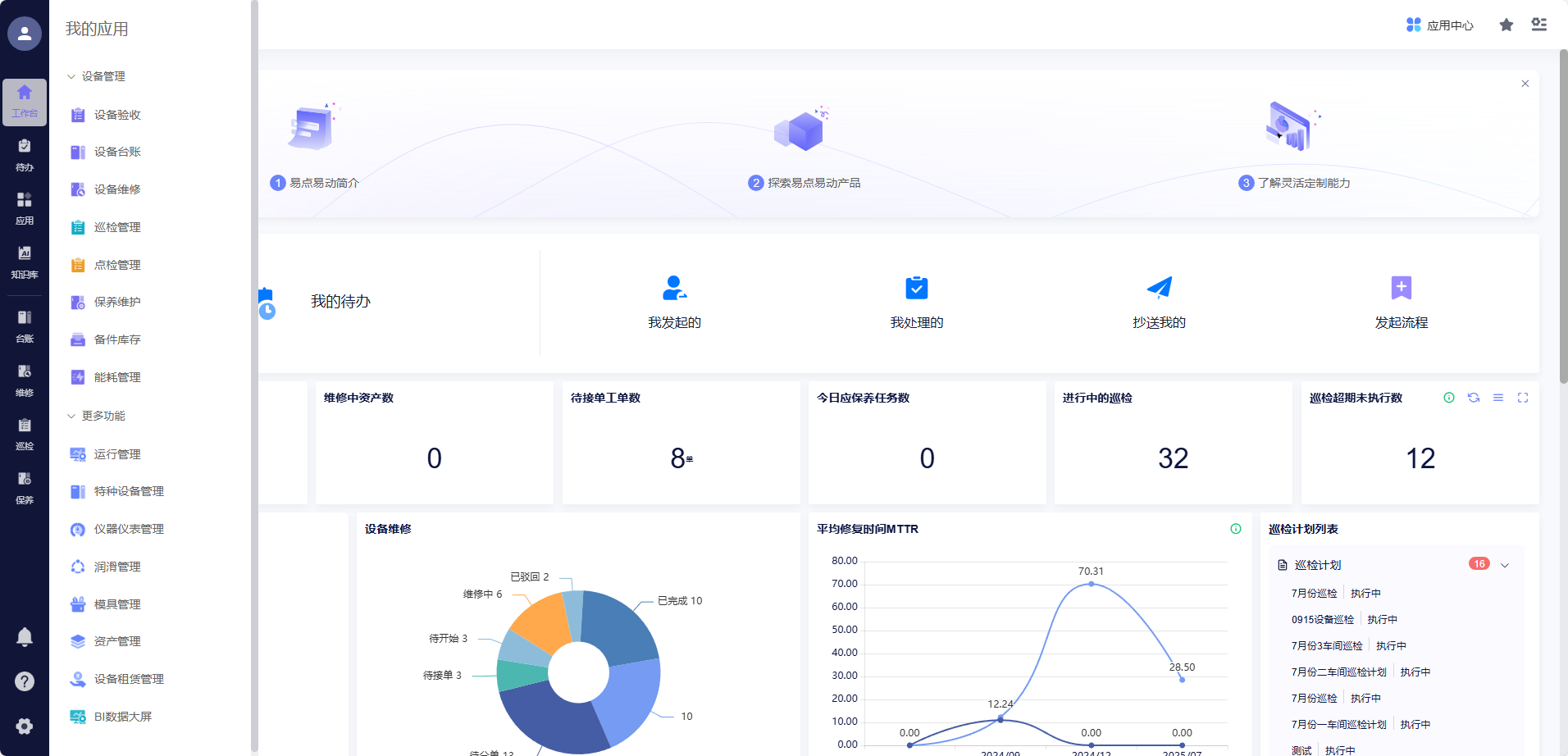Screen dimensions: 1568x756
Task: Click the 70.31 data point on MTTR chart
Action: click(1091, 584)
